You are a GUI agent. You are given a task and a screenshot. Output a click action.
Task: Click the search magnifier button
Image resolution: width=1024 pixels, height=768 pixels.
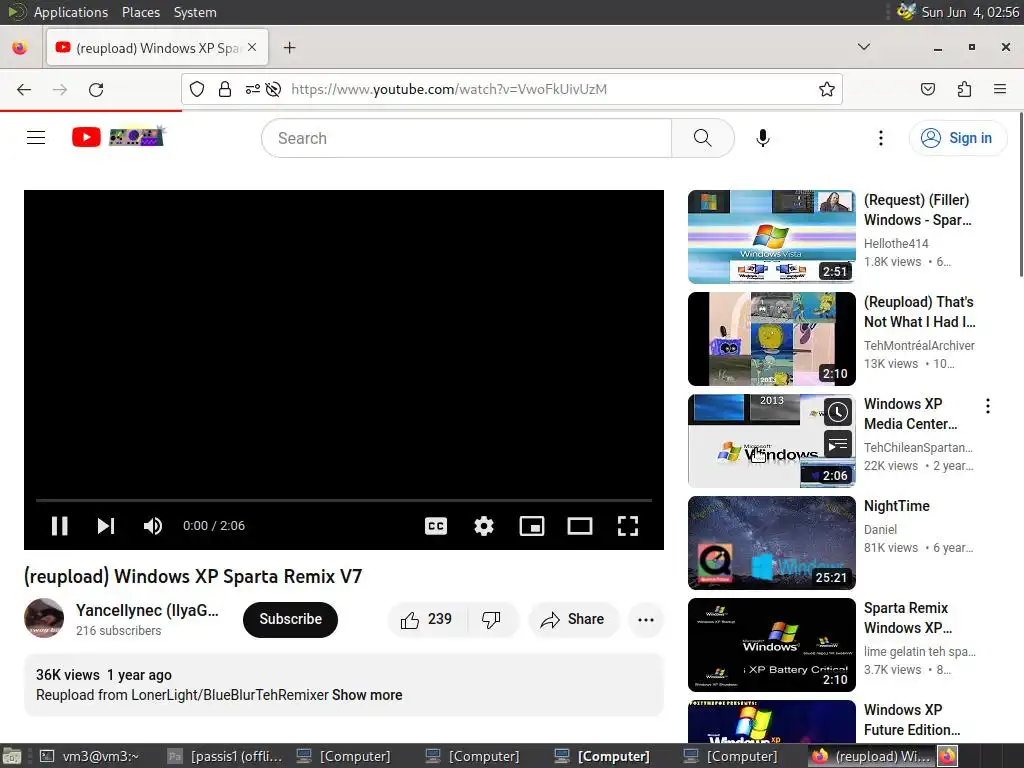tap(703, 138)
